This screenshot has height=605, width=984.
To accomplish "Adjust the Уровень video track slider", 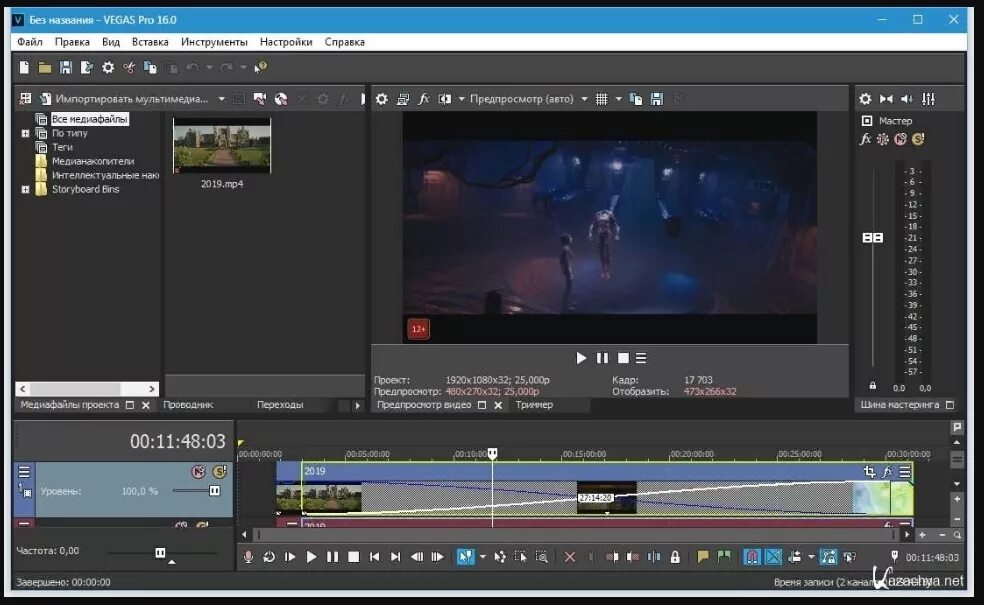I will (x=215, y=491).
